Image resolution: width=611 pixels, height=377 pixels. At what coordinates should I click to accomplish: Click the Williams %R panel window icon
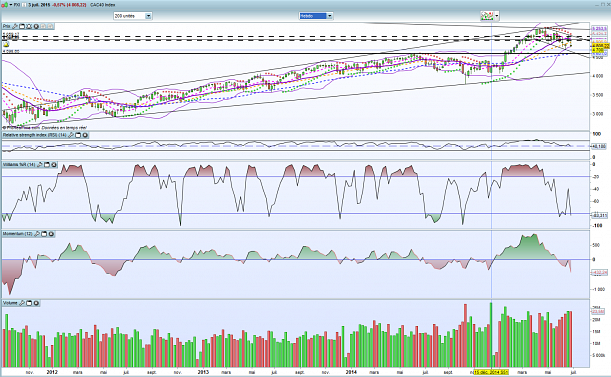(x=47, y=165)
